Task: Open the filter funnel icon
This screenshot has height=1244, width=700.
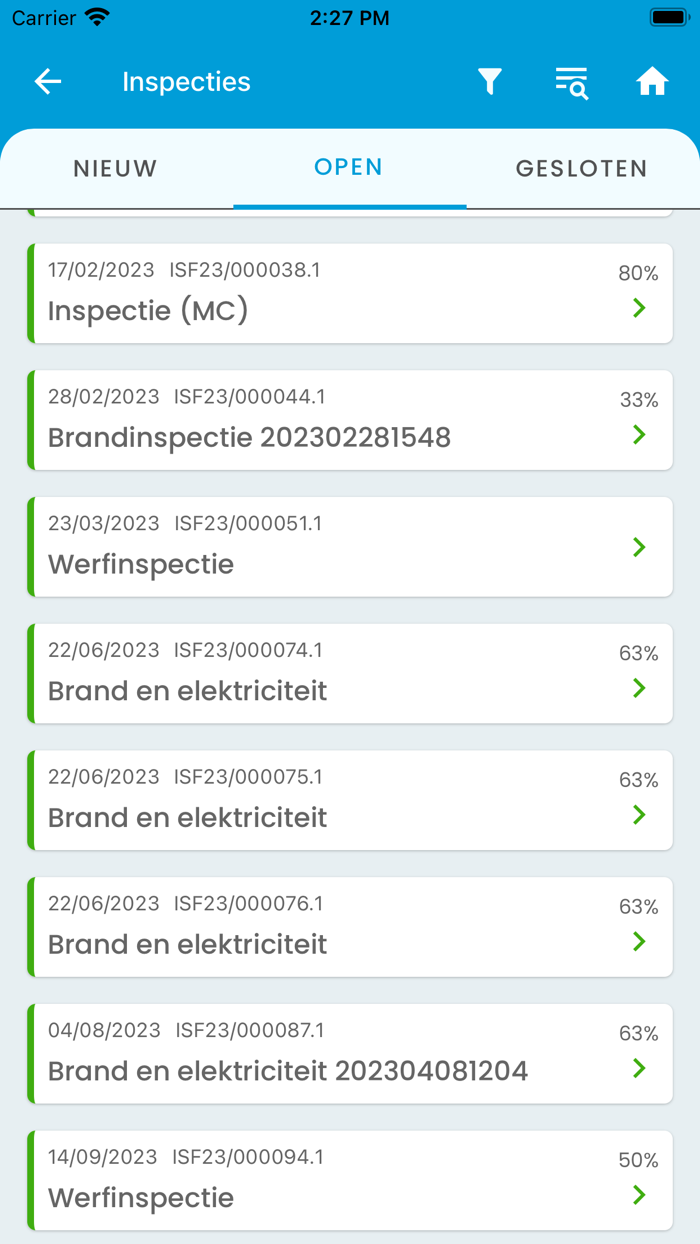Action: click(489, 82)
